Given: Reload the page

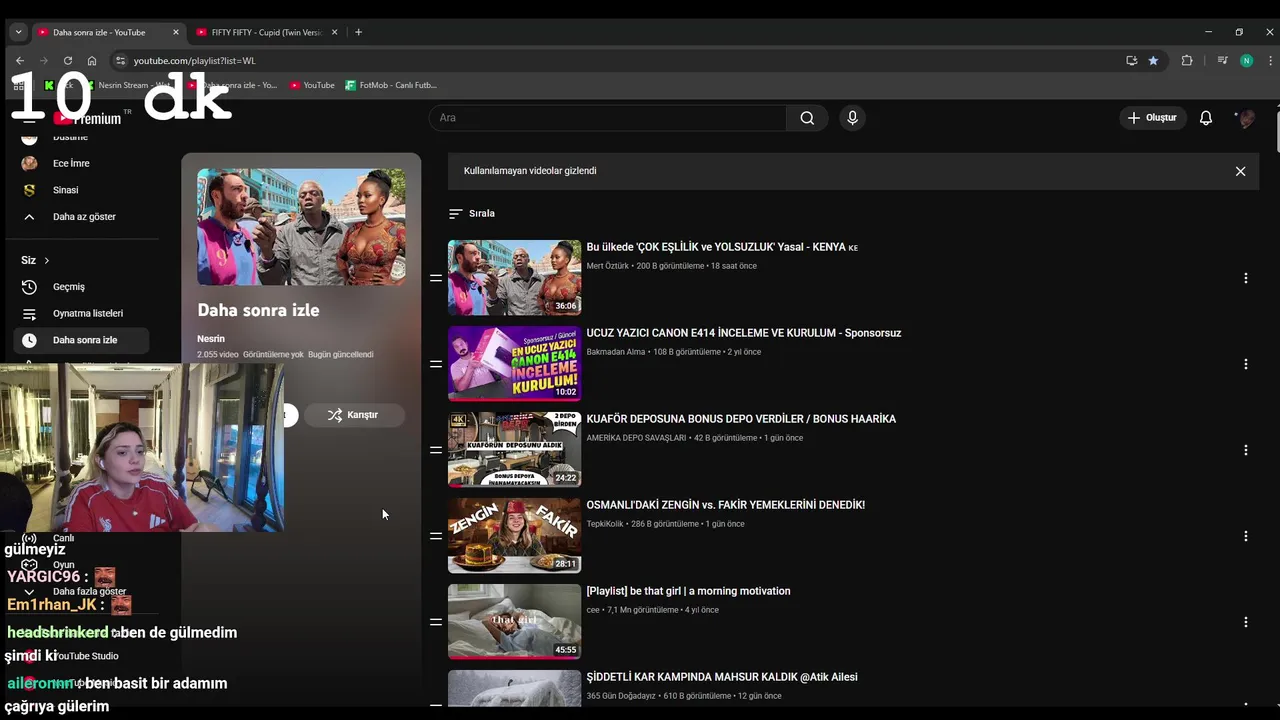Looking at the screenshot, I should coord(67,60).
